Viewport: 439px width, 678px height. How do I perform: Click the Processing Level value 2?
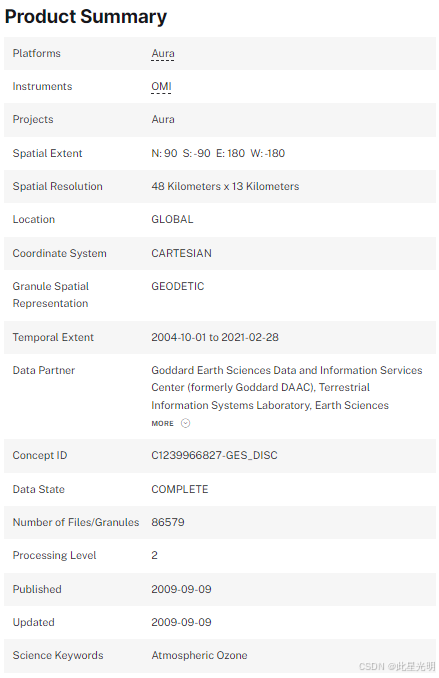tap(154, 555)
